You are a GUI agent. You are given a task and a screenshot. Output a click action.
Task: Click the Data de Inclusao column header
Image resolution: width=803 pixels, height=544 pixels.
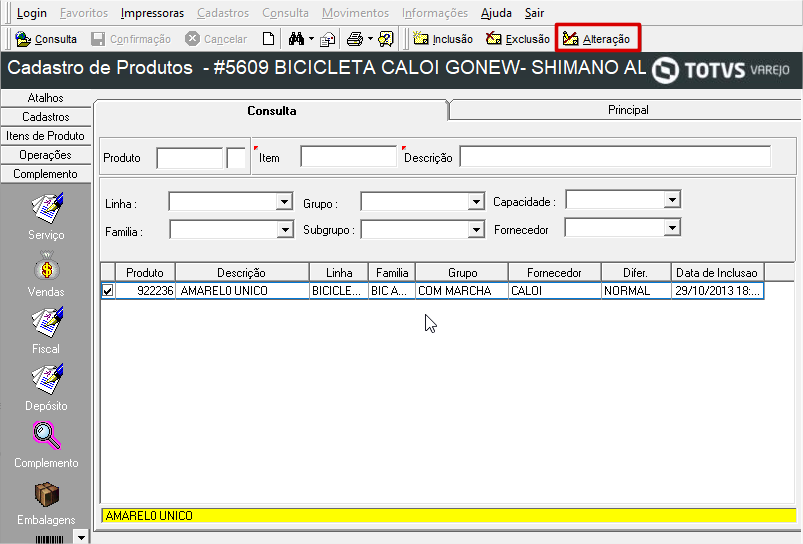717,273
